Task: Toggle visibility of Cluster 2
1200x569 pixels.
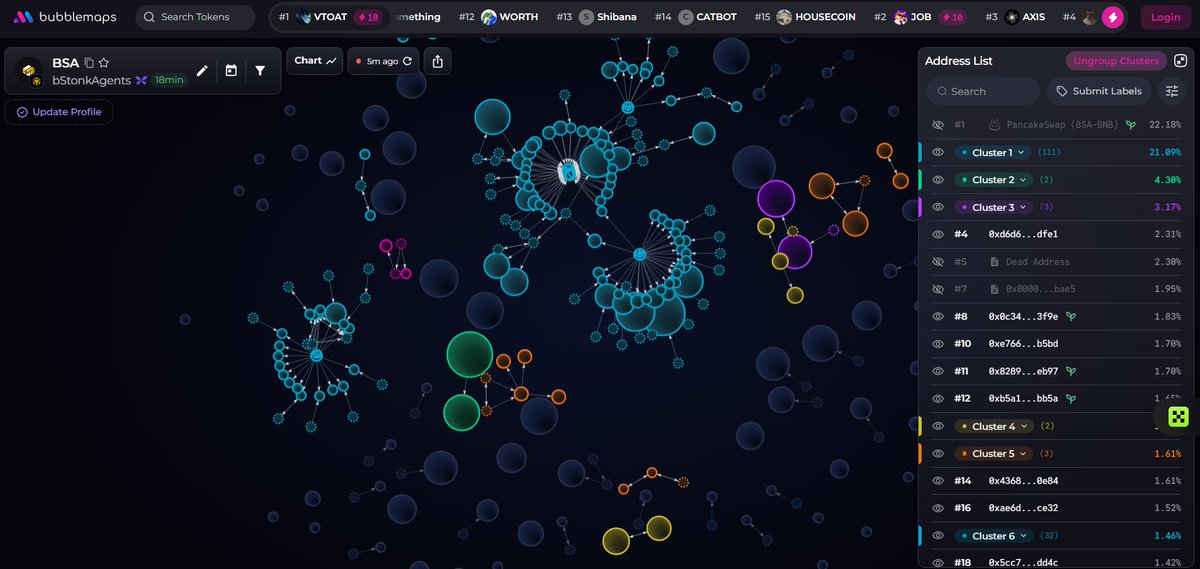Action: 938,180
